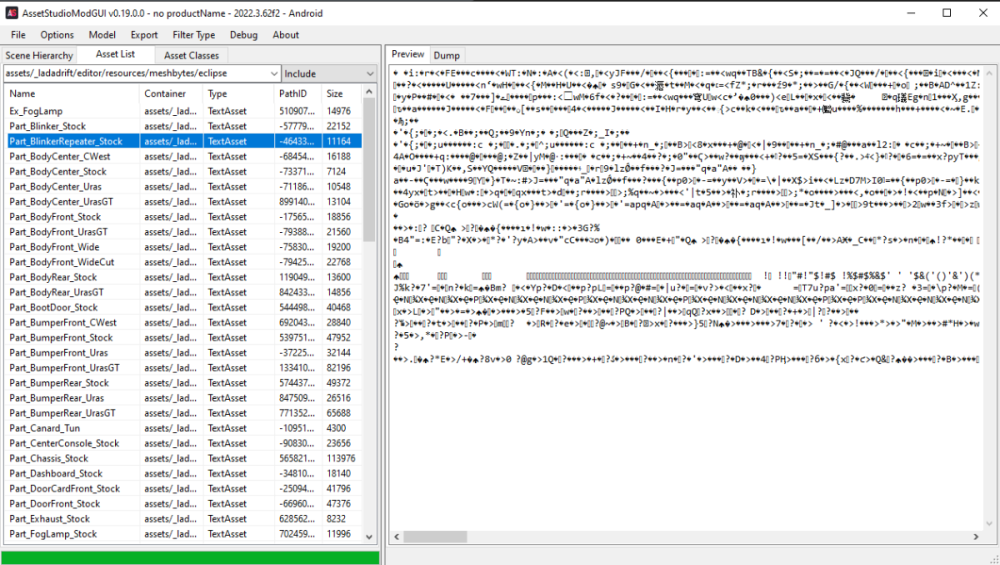The image size is (1000, 565).
Task: Click the search path input field
Action: coord(136,73)
